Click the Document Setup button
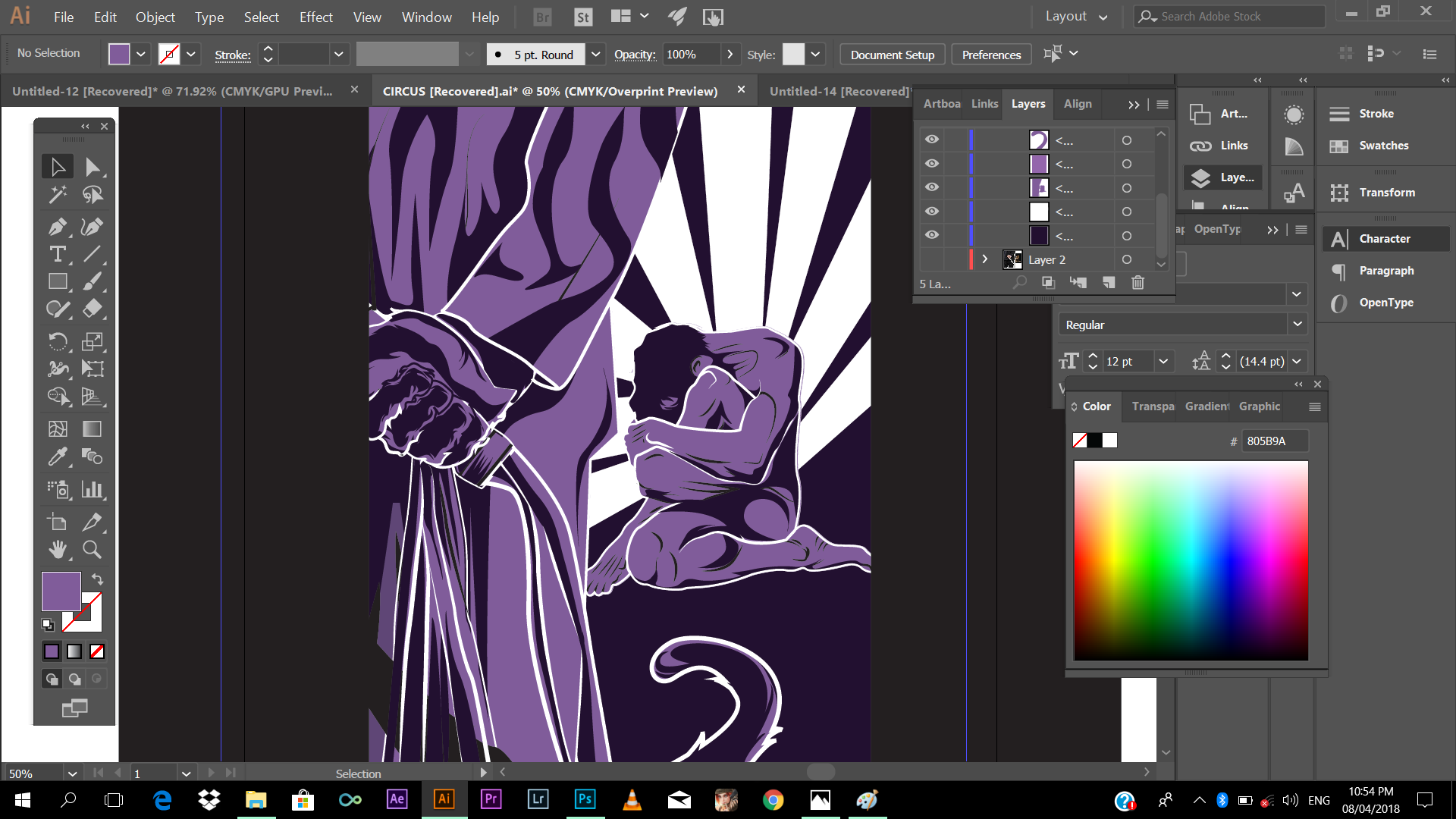Screen dimensions: 1456x819 click(893, 55)
